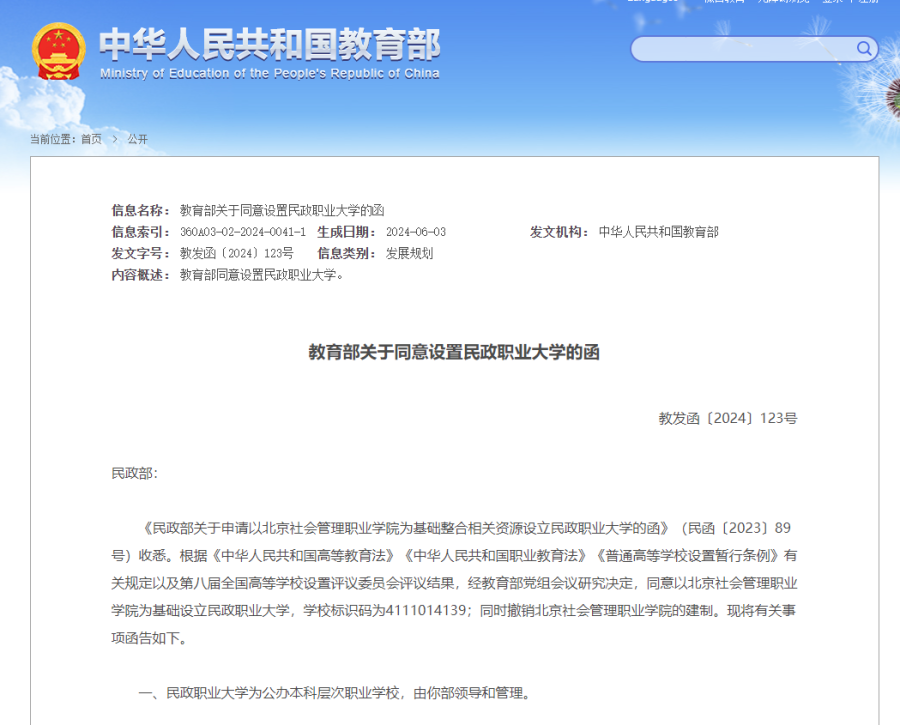Viewport: 900px width, 725px height.
Task: Click the 信息类别 value 发展规划
Action: [x=410, y=253]
